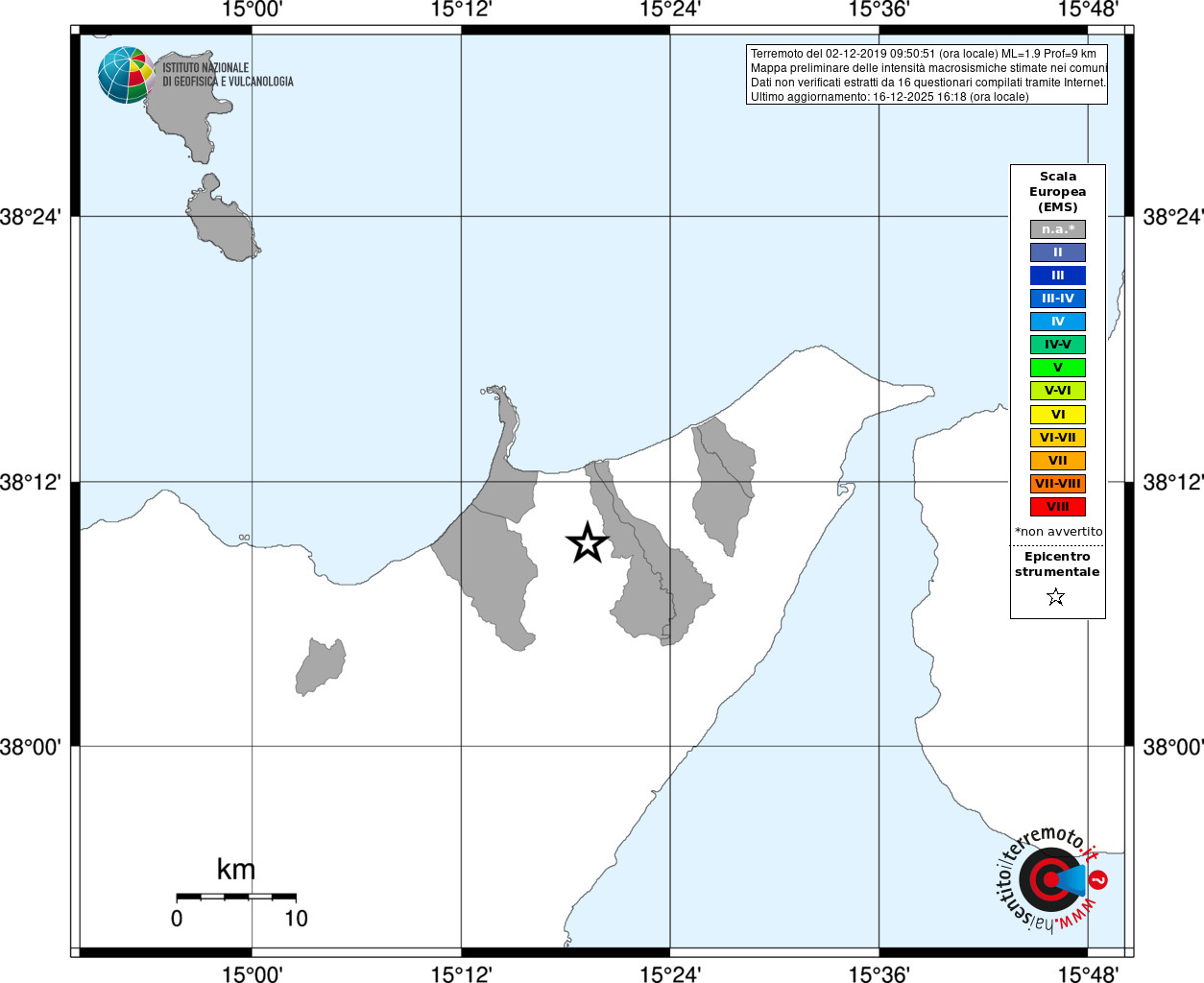Click the gray n.a. legend swatch
The height and width of the screenshot is (983, 1204).
tap(1058, 229)
